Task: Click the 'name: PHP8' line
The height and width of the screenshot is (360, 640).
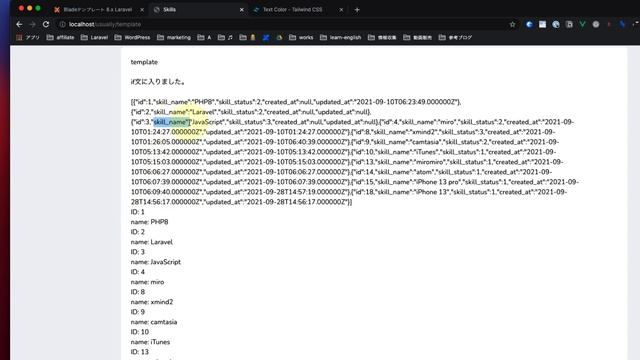Action: 149,222
